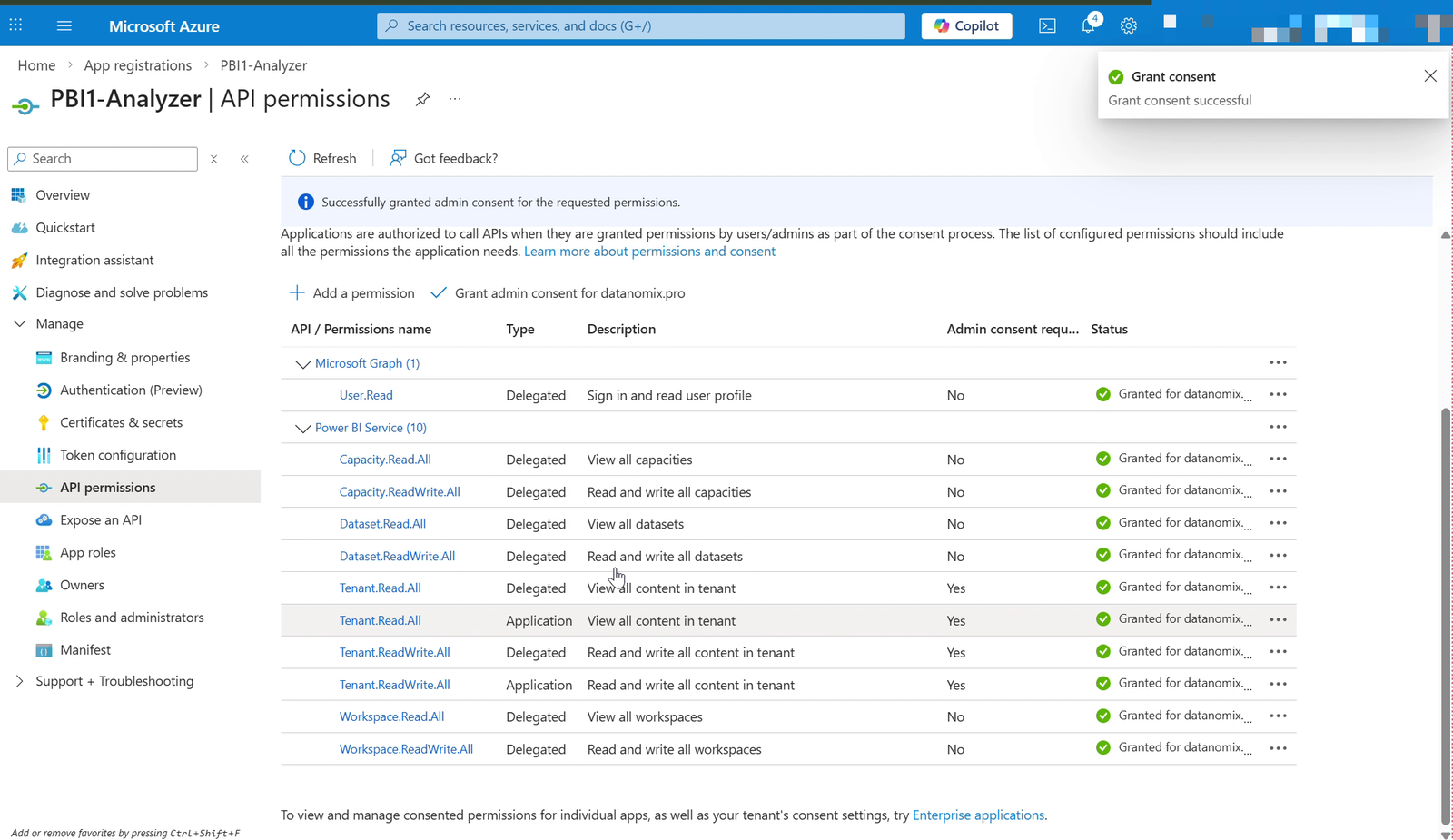Pin the PBI1-Analyzer page
This screenshot has width=1453, height=840.
422,99
